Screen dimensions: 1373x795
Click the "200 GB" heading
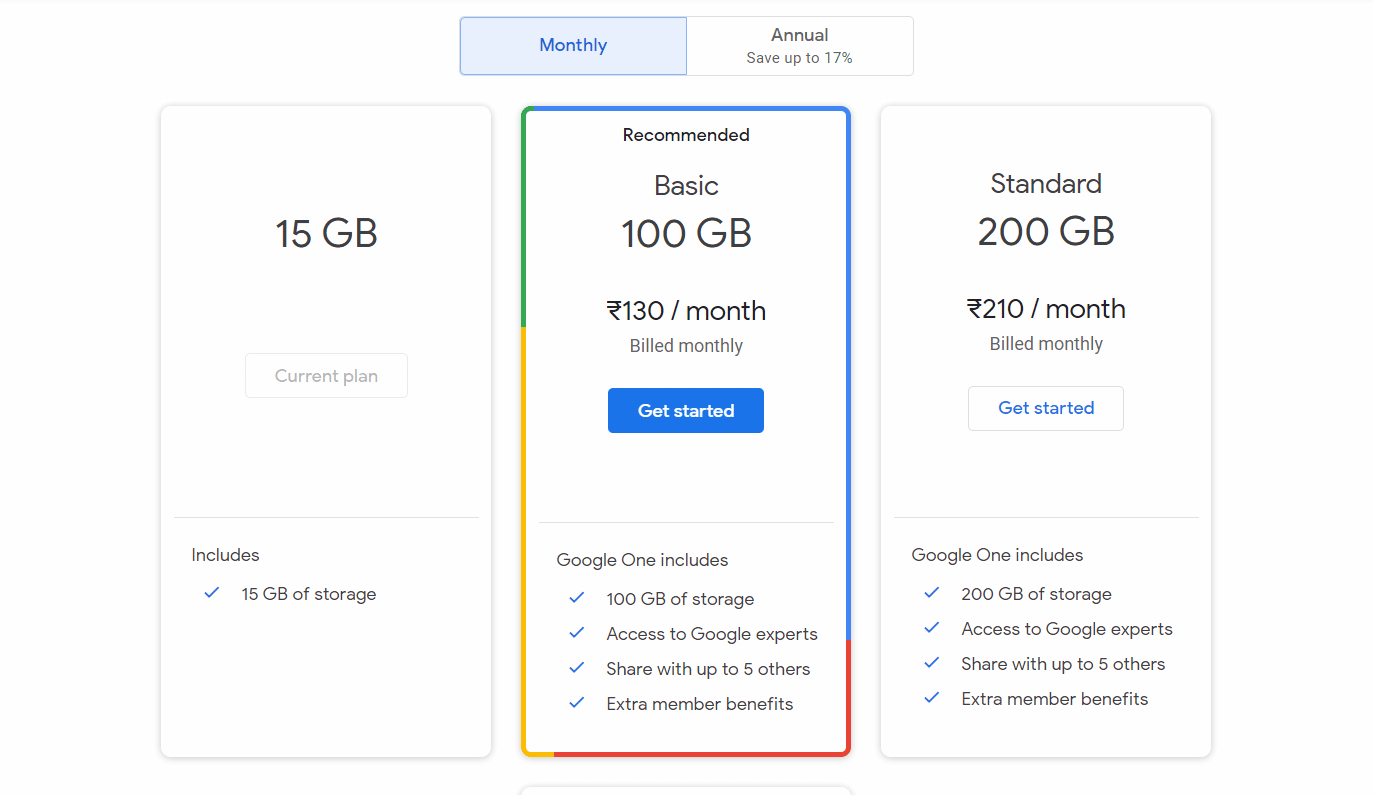1046,232
